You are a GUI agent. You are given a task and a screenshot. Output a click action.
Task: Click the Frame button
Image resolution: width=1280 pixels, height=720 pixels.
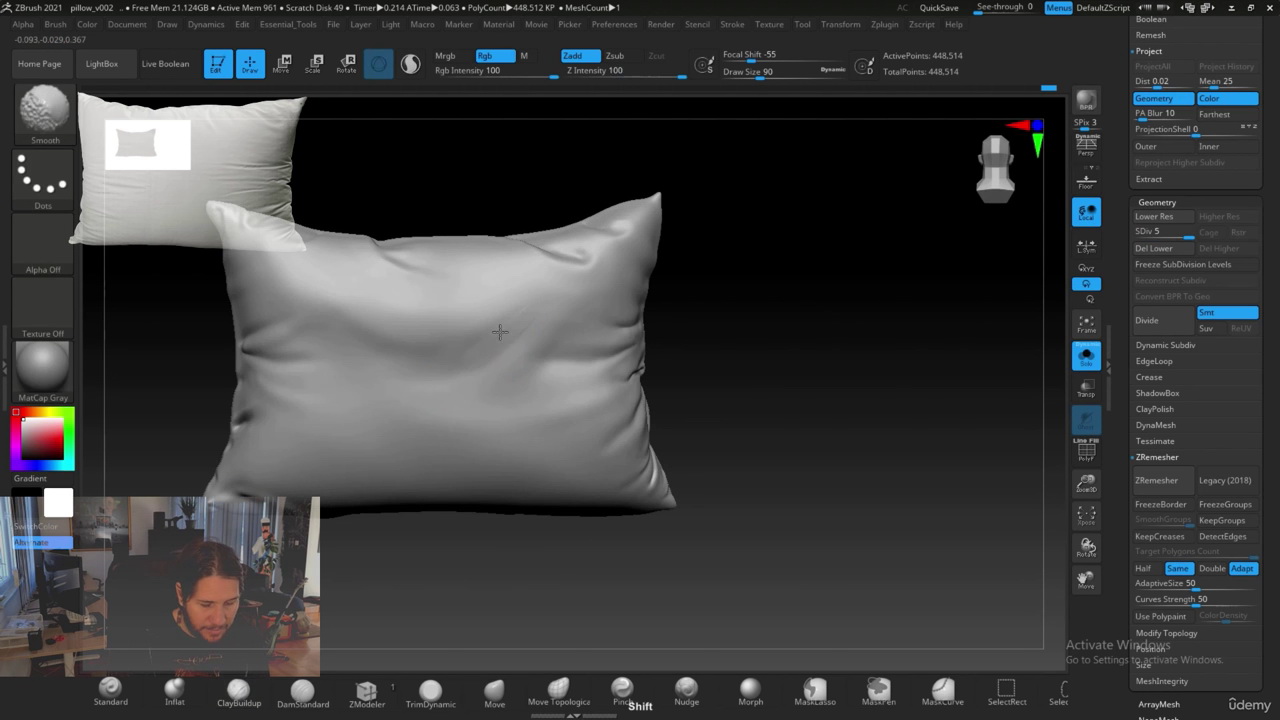(1086, 324)
